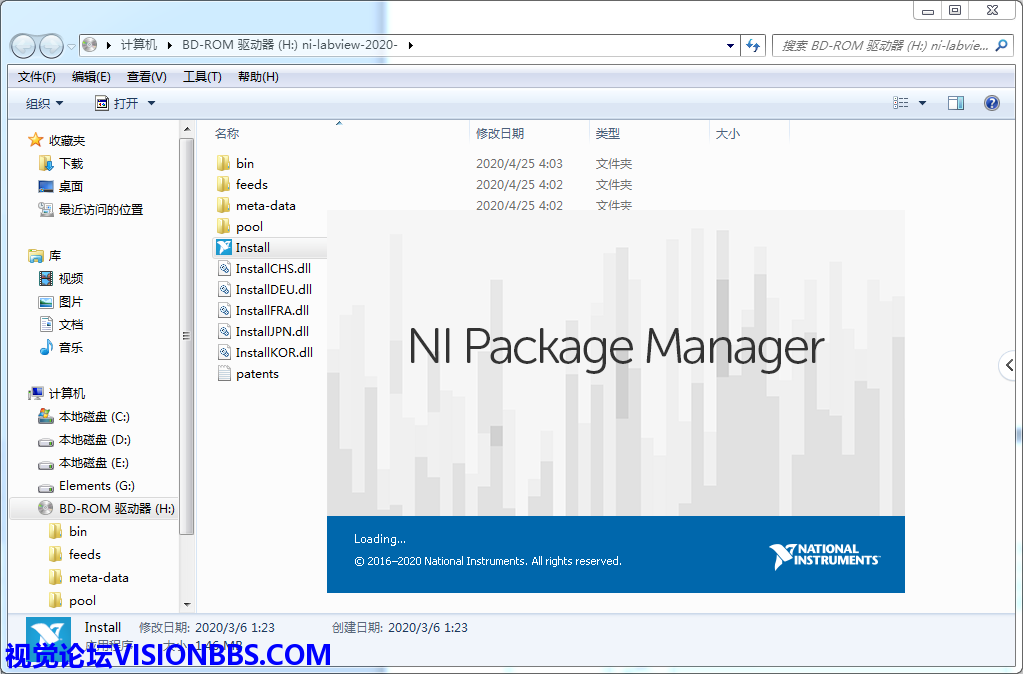Viewport: 1023px width, 674px height.
Task: Click the back navigation arrow
Action: click(x=23, y=45)
